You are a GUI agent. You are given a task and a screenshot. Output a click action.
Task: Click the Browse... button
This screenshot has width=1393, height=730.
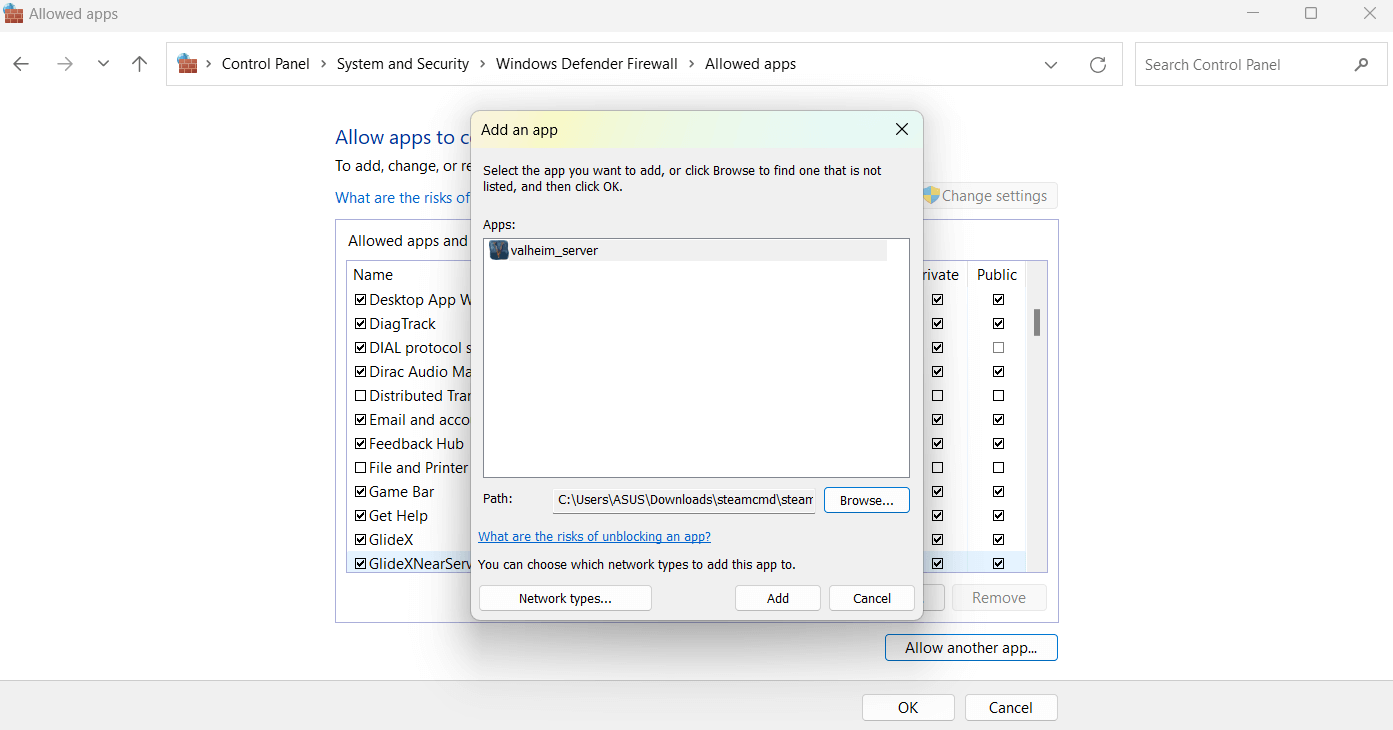point(866,500)
